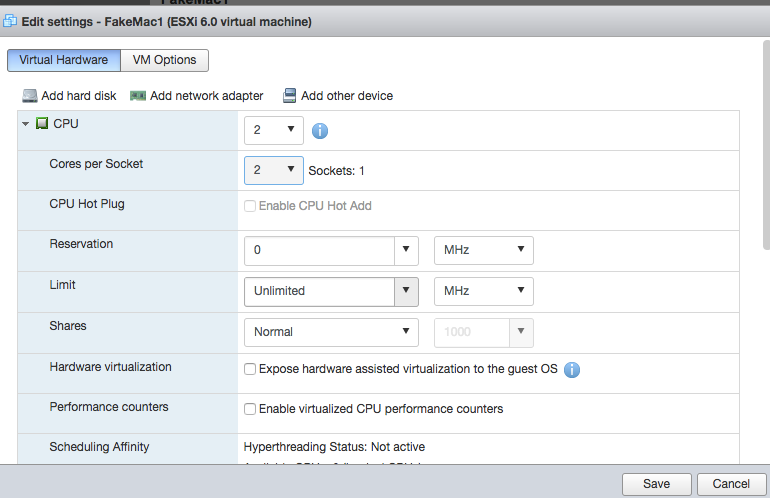Click Add hard disk label
This screenshot has height=498, width=770.
79,96
